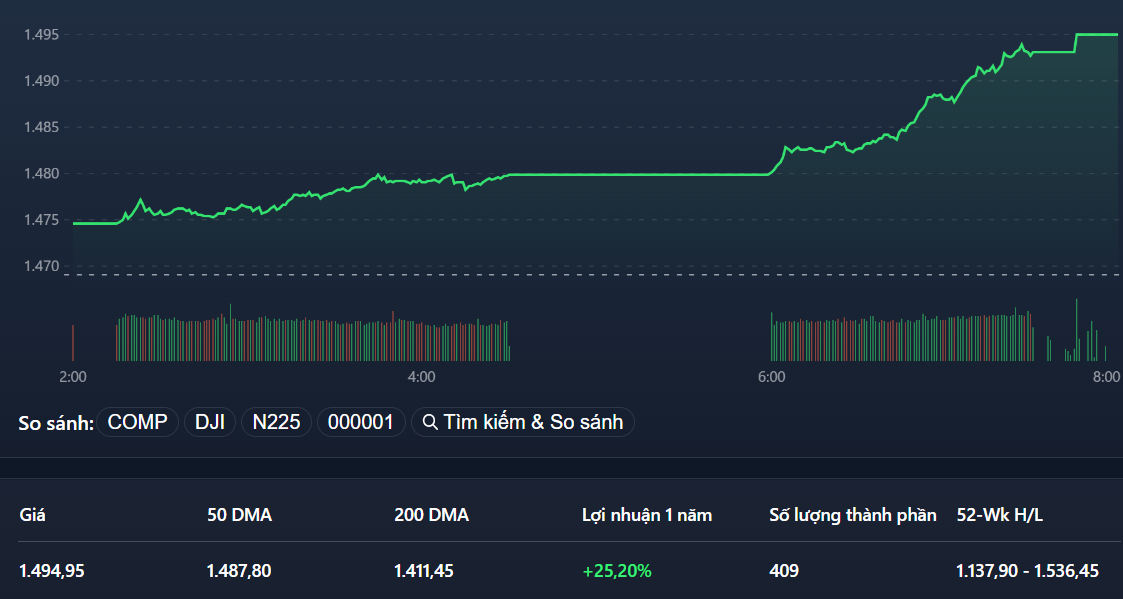Click the Giá value 1.494,95
The image size is (1123, 599).
(x=52, y=571)
